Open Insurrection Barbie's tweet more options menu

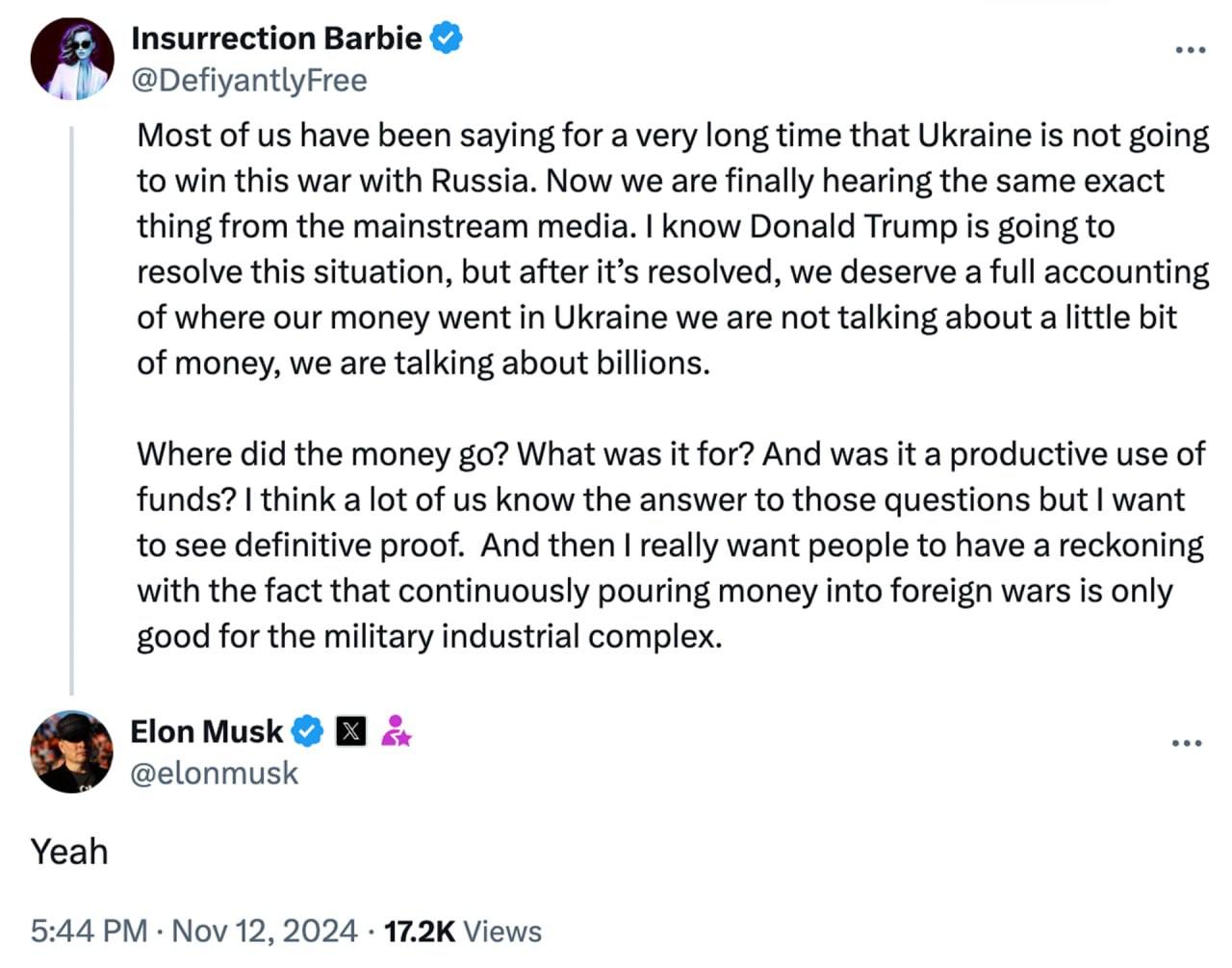click(x=1189, y=50)
